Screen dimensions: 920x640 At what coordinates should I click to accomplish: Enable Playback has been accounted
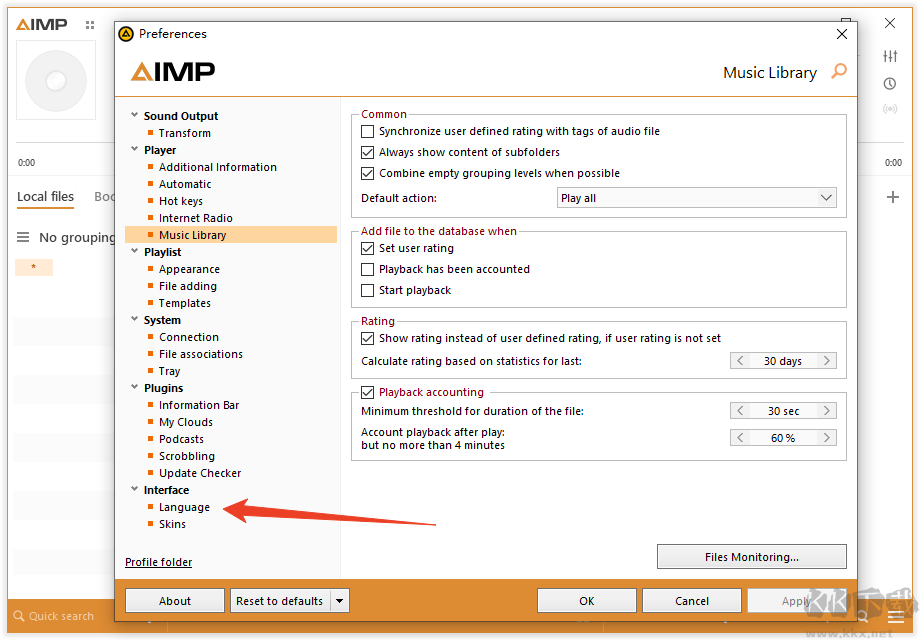(367, 270)
